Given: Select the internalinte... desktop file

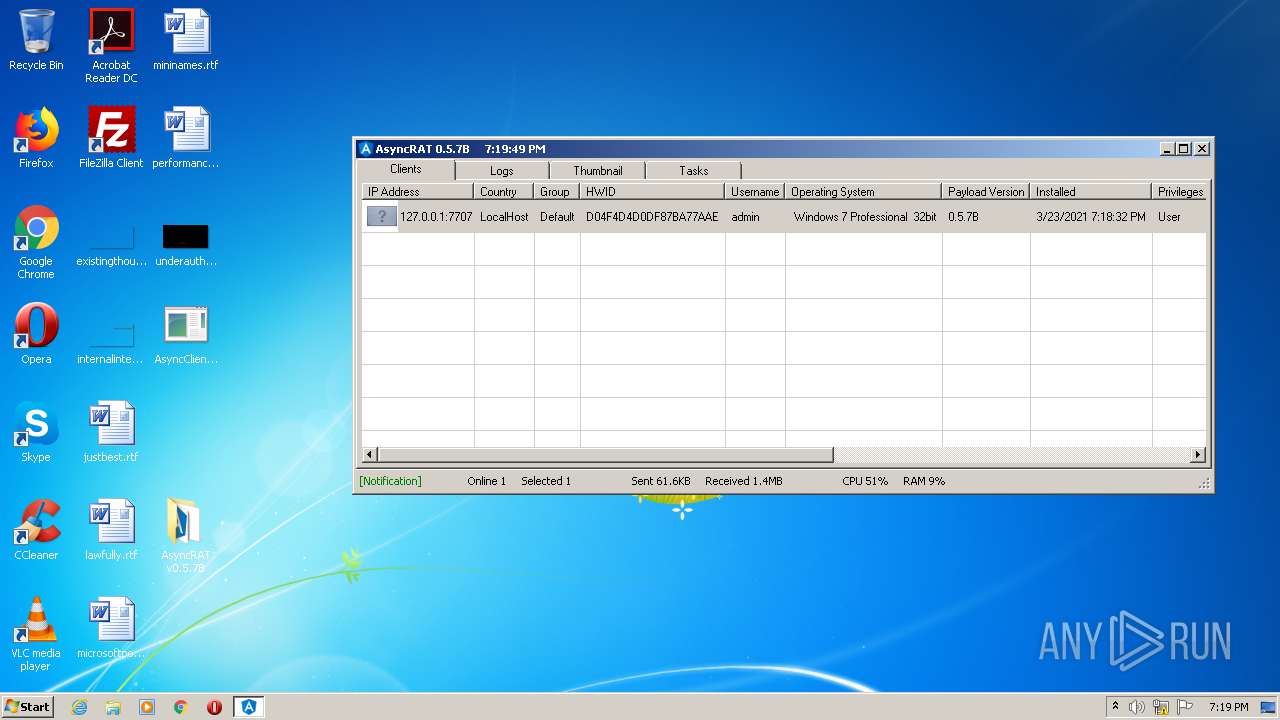Looking at the screenshot, I should click(111, 343).
